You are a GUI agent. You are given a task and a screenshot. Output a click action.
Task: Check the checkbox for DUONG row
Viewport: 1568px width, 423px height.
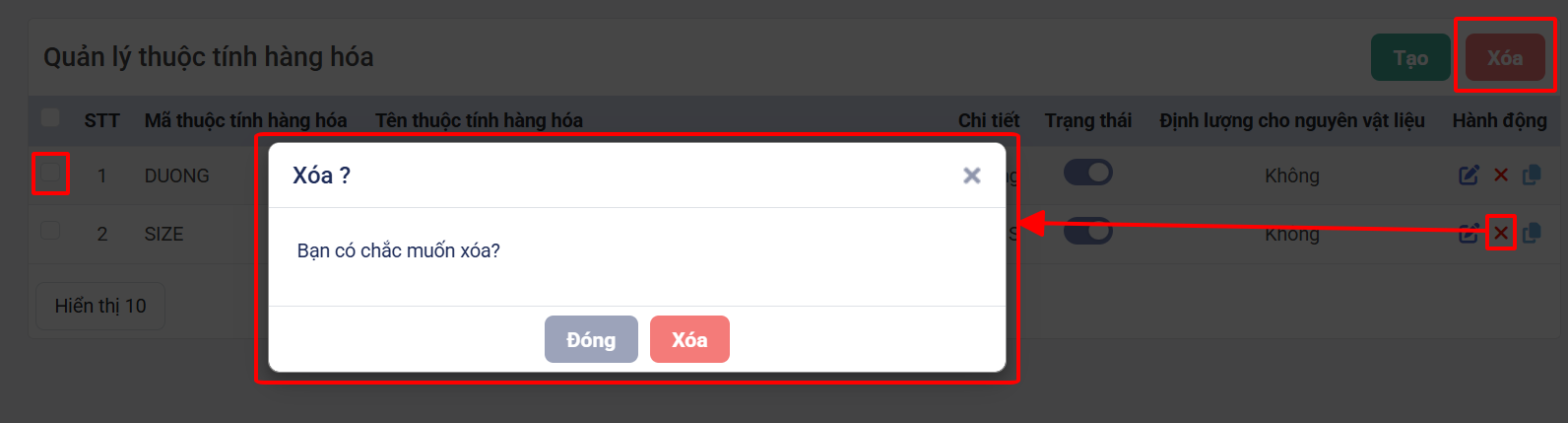[50, 174]
